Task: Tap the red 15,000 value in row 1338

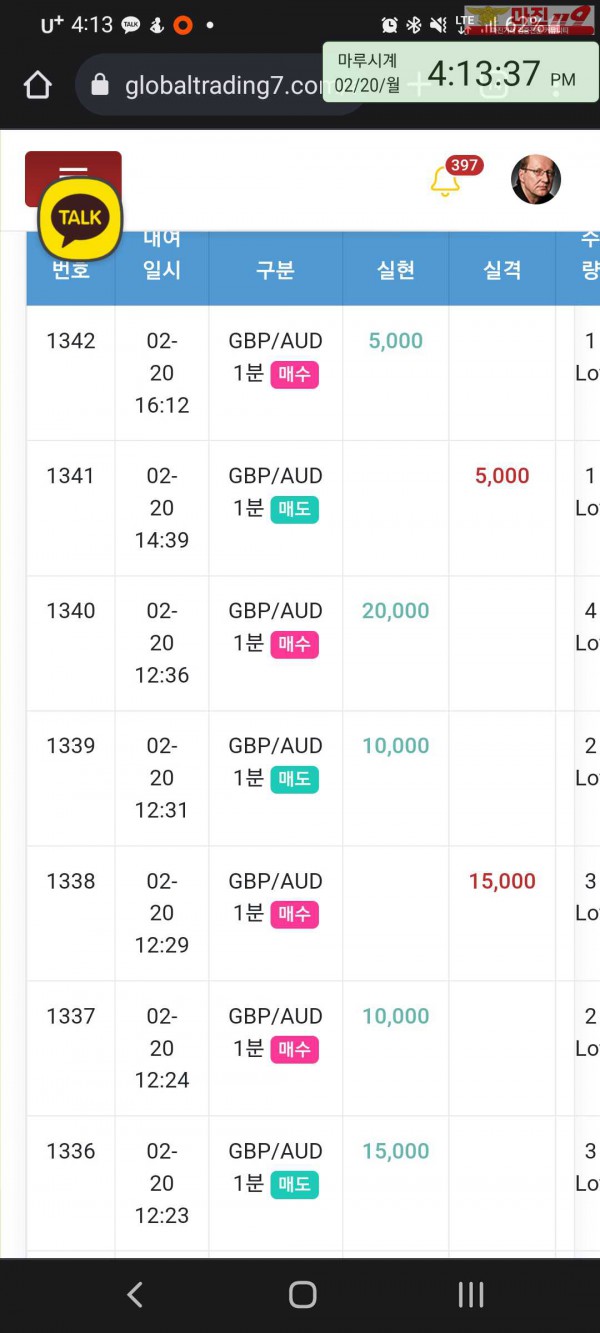Action: pyautogui.click(x=502, y=881)
